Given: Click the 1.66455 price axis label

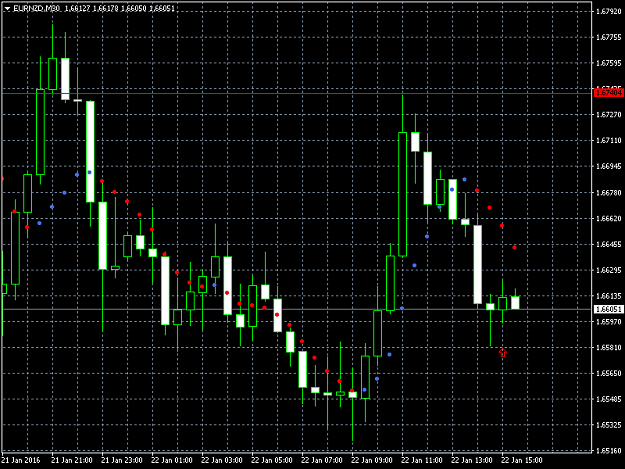Looking at the screenshot, I should click(609, 244).
